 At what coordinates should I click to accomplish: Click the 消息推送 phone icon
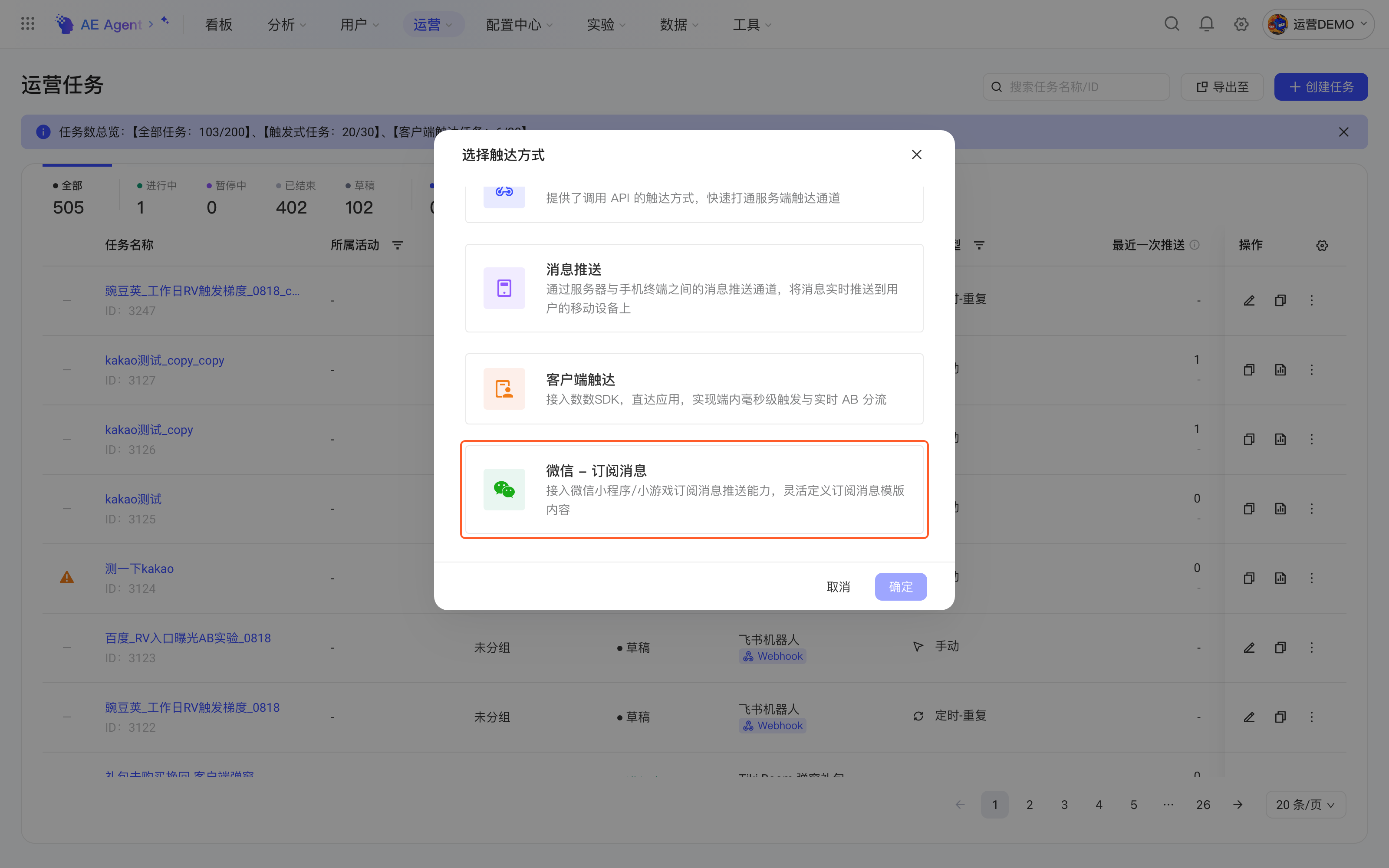[x=504, y=288]
